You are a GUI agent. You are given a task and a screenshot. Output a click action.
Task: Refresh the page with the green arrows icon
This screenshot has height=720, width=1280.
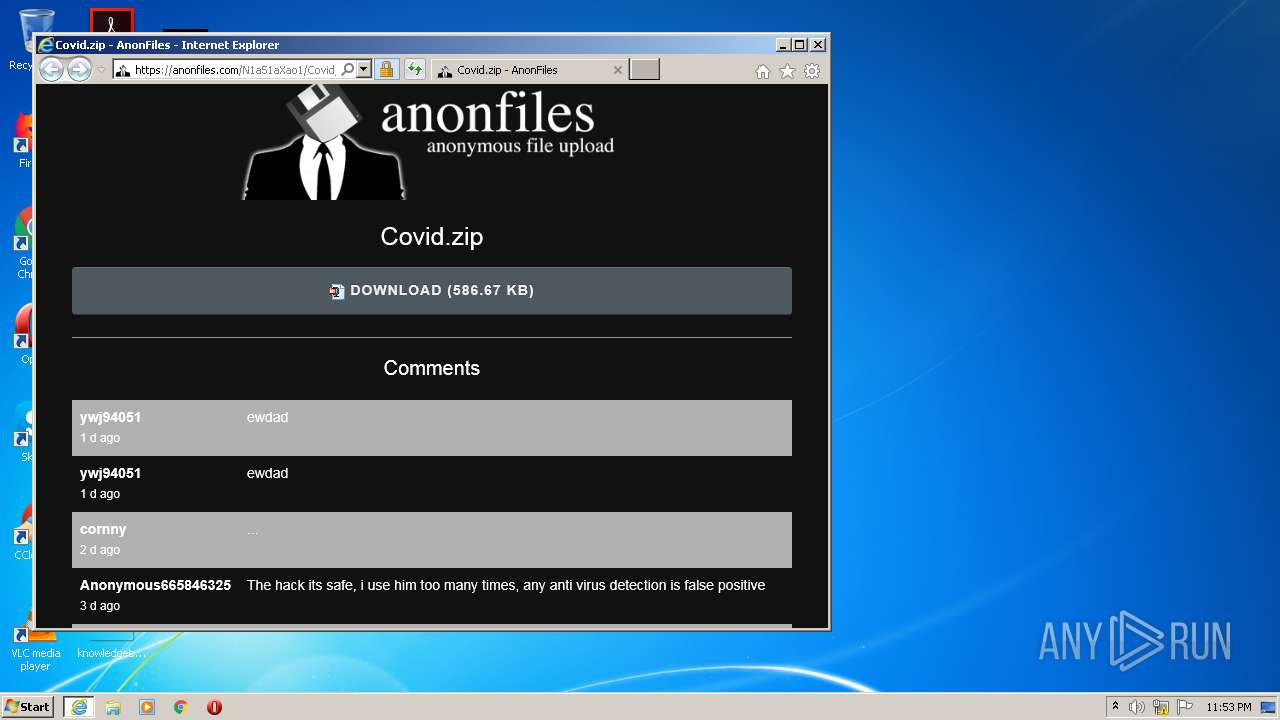click(x=414, y=70)
